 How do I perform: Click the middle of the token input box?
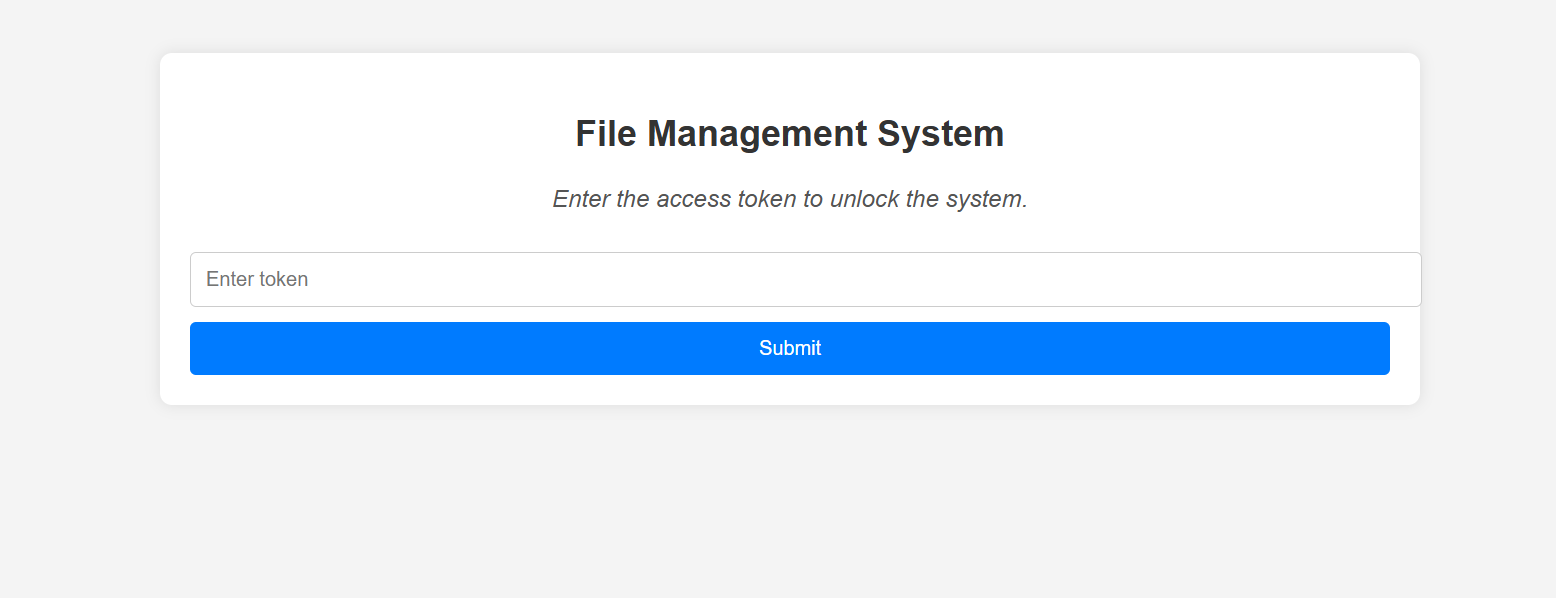805,279
